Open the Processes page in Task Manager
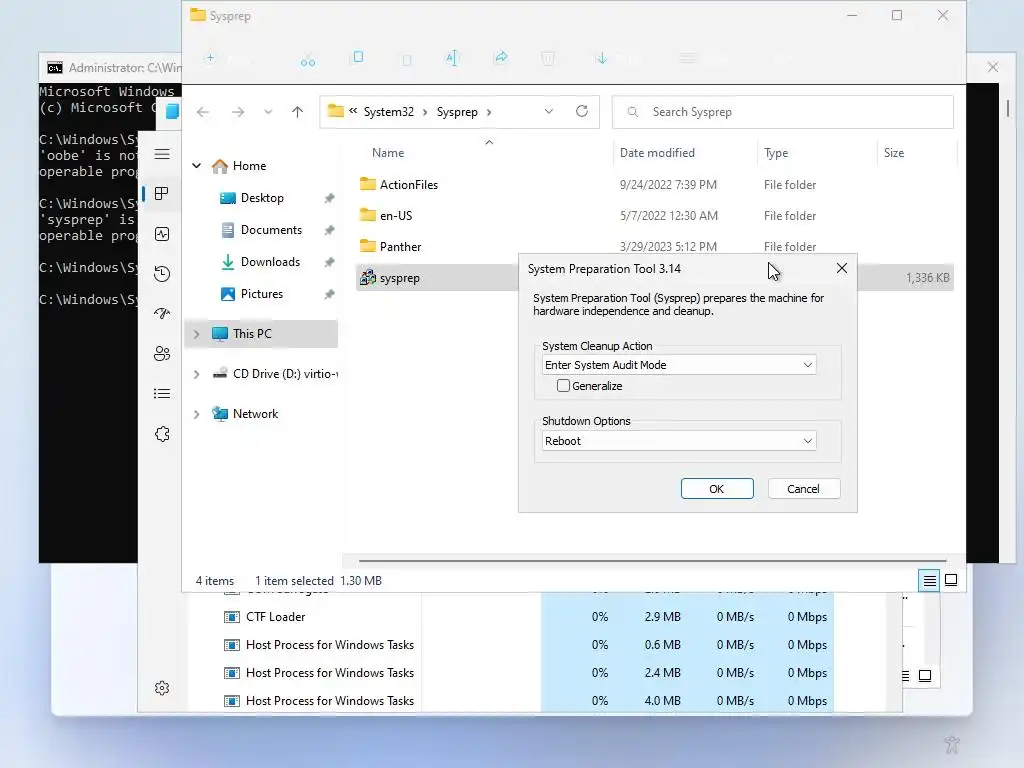This screenshot has height=768, width=1024. pyautogui.click(x=161, y=194)
